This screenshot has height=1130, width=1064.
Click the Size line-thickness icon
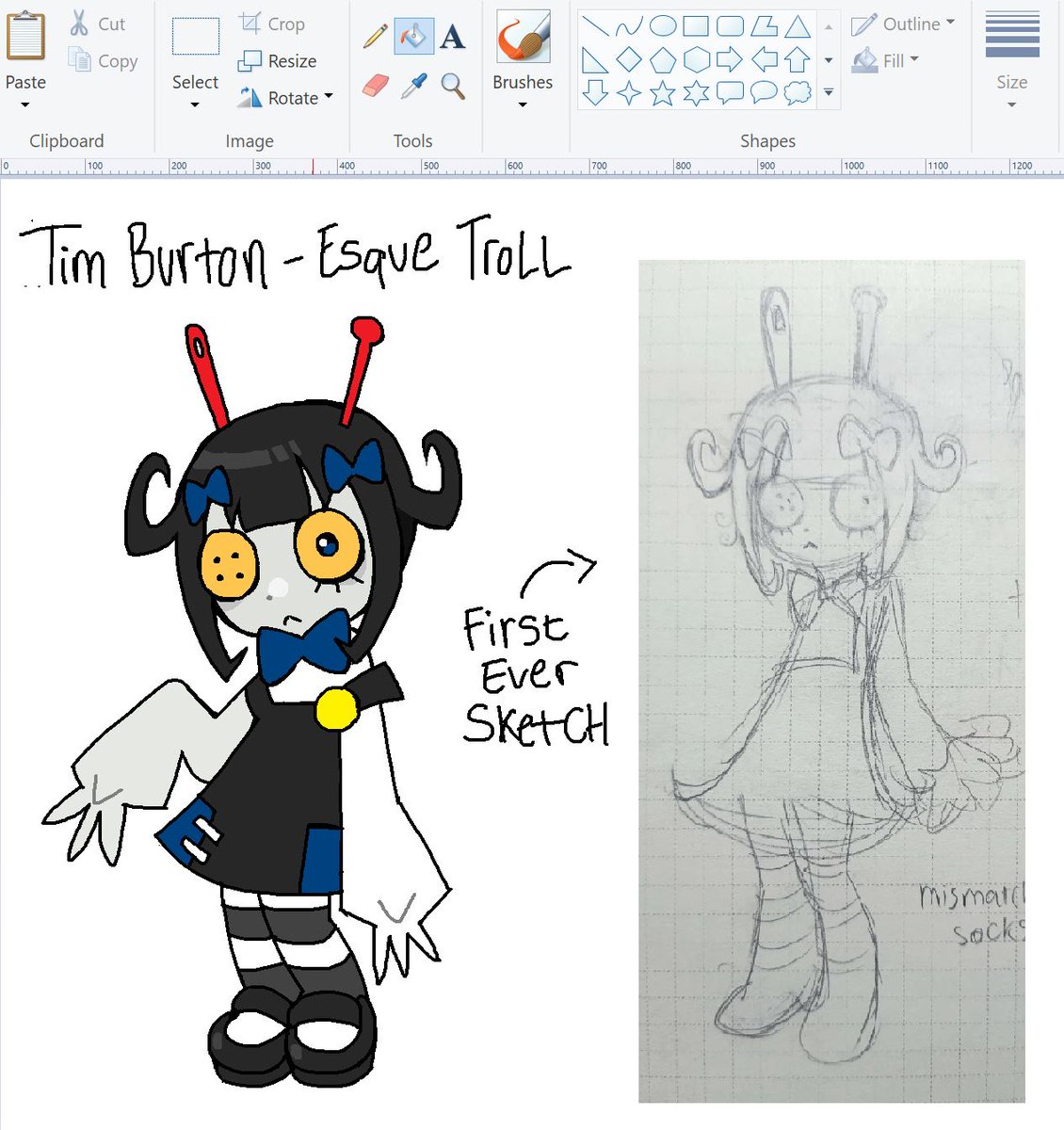(x=1012, y=36)
